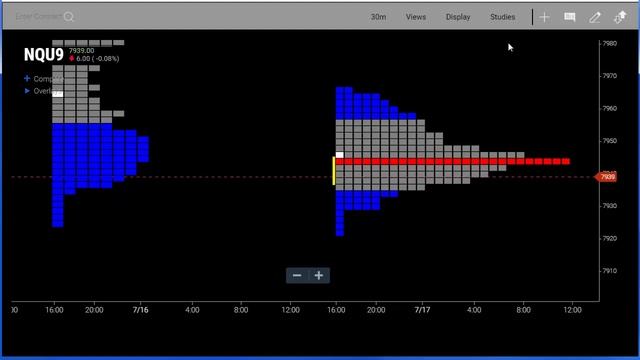Click the share/export chart icon

[620, 17]
